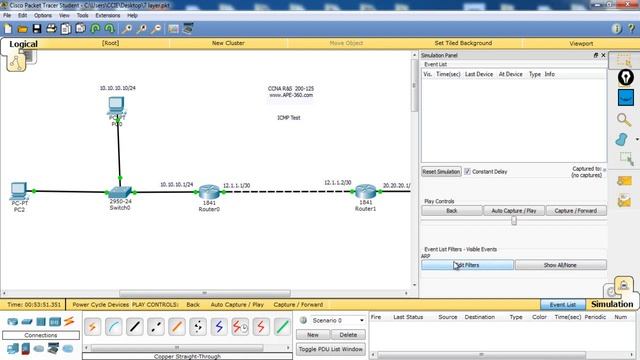
Task: Open the Custom Devices Dialog icon
Action: click(x=188, y=29)
